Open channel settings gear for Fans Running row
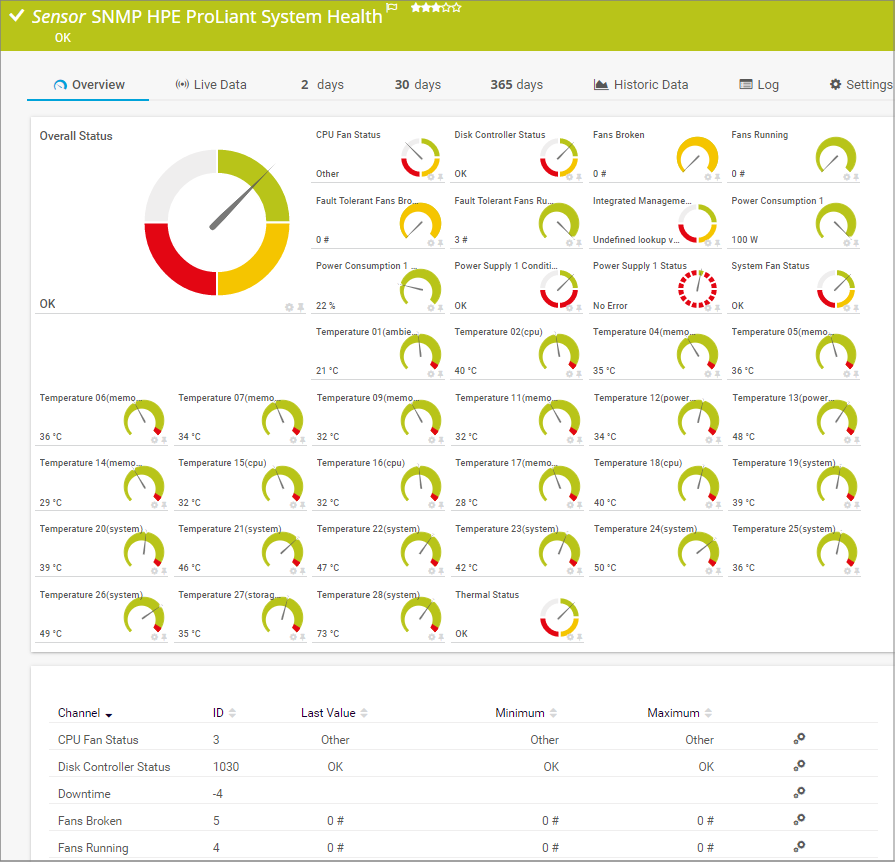 click(x=799, y=847)
